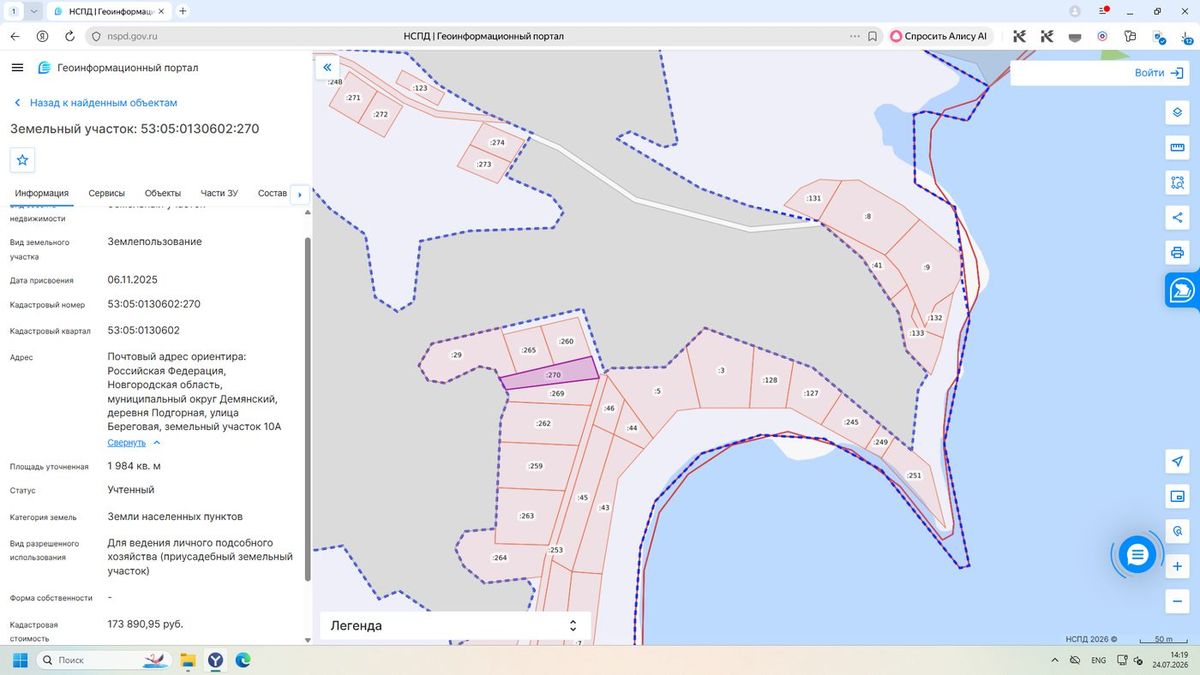Screen dimensions: 1200x675
Task: Switch to the Объекты tab
Action: tap(163, 193)
